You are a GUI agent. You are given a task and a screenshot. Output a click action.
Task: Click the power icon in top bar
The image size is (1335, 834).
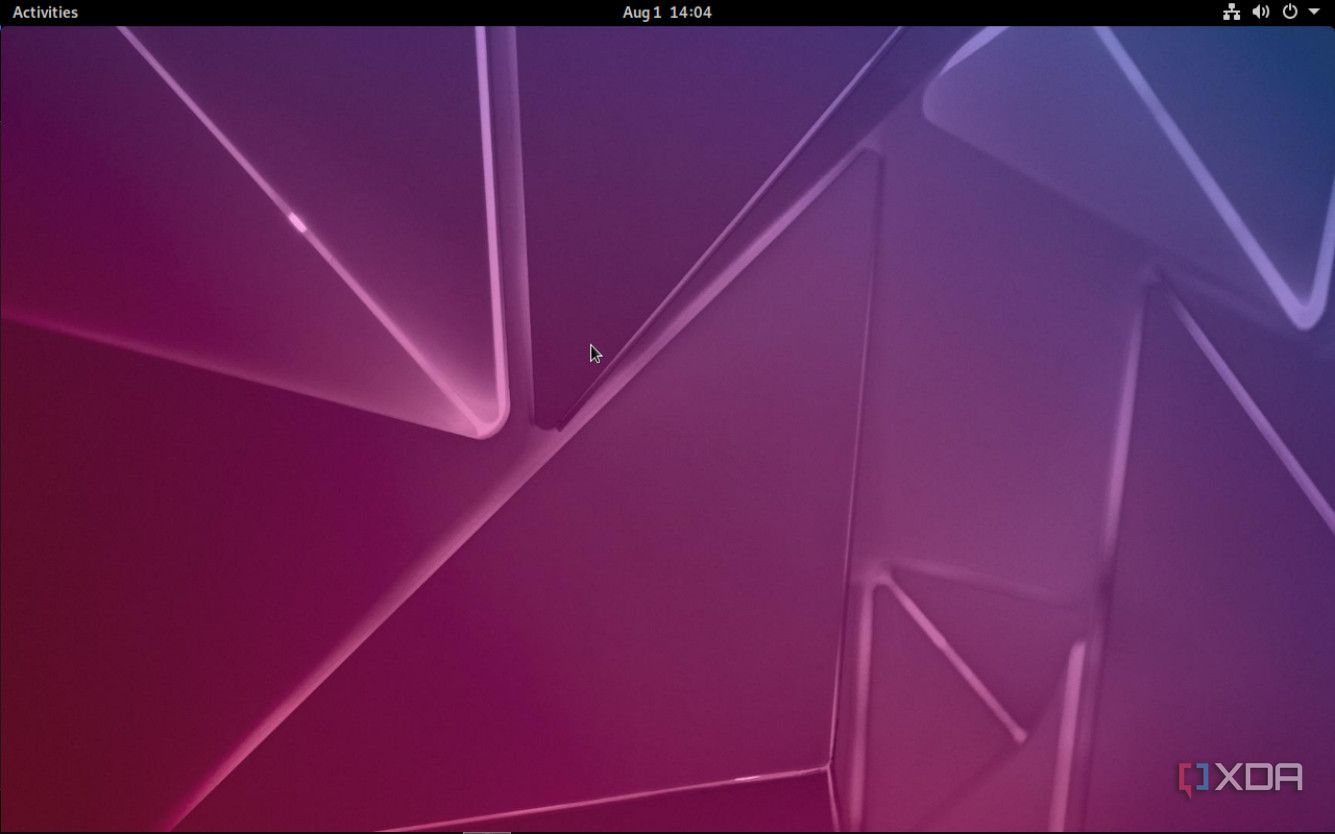1290,12
